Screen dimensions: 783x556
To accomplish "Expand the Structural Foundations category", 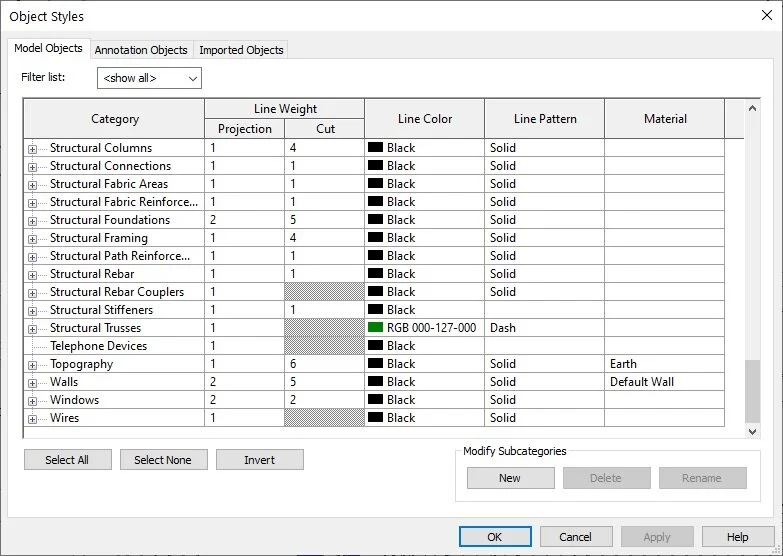I will [32, 221].
